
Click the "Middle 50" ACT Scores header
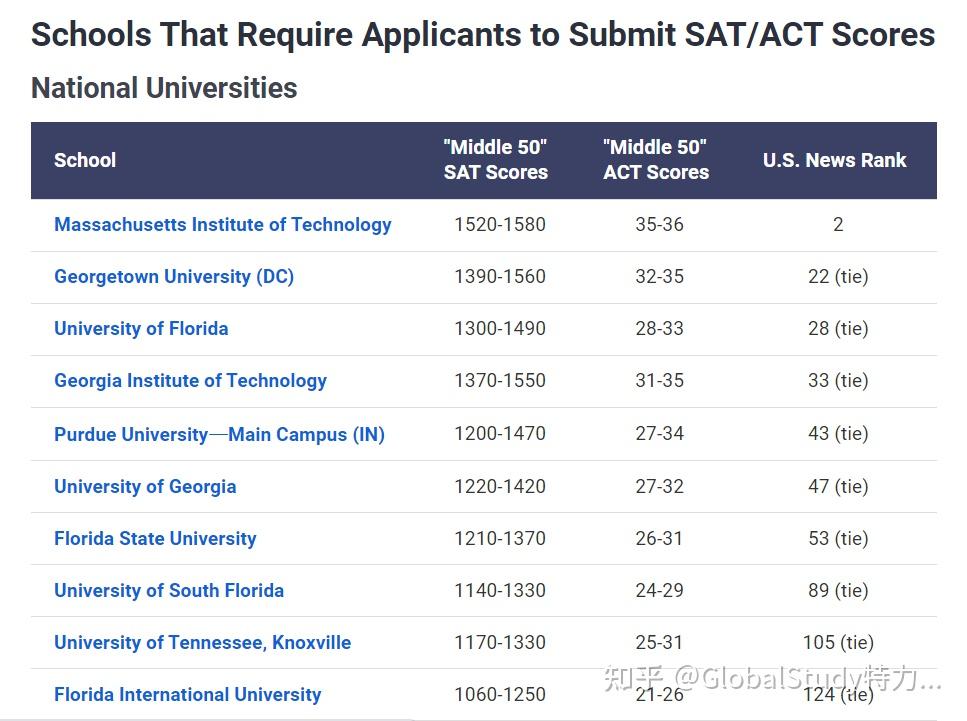[656, 160]
